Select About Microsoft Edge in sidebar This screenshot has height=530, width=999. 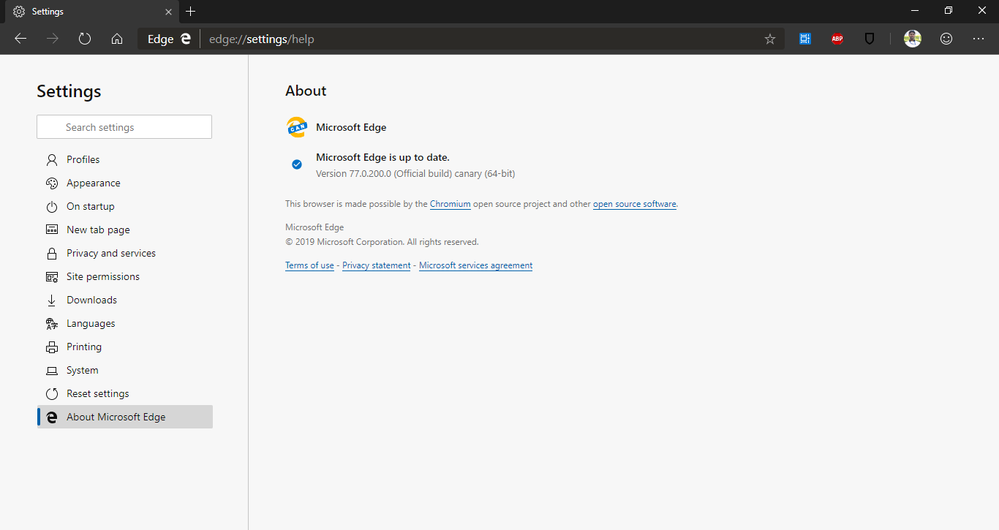click(x=124, y=417)
